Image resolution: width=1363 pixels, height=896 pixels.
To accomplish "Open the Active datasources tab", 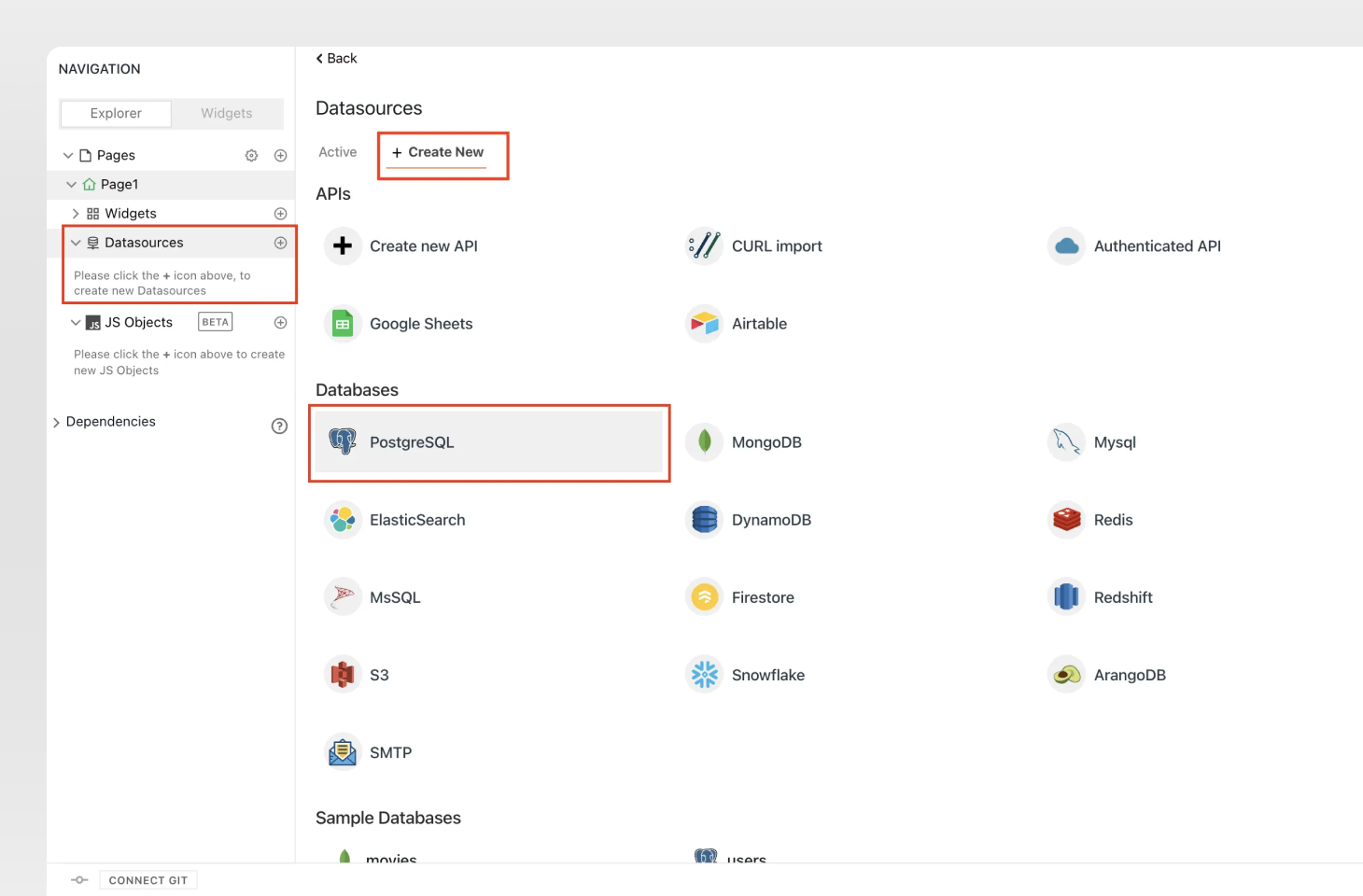I will coord(337,152).
